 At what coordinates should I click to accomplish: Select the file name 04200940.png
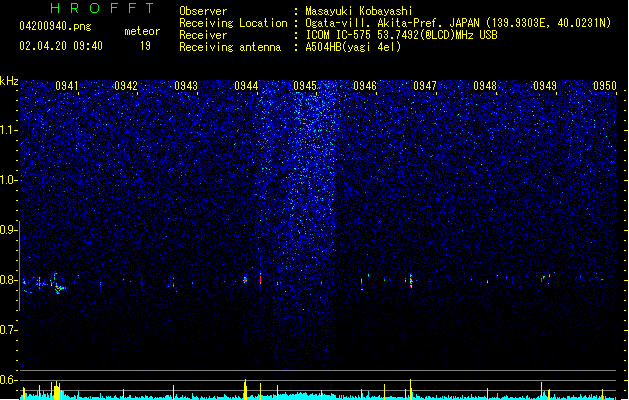55,26
